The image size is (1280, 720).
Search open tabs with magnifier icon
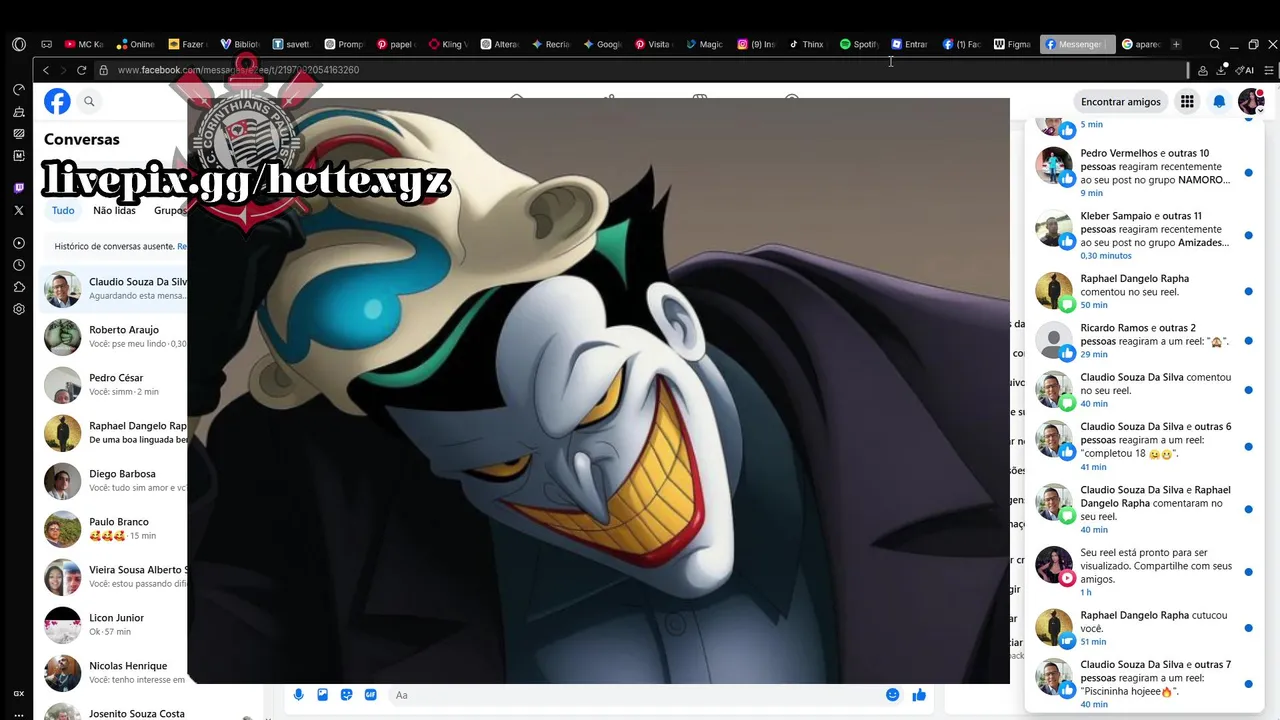coord(1214,44)
